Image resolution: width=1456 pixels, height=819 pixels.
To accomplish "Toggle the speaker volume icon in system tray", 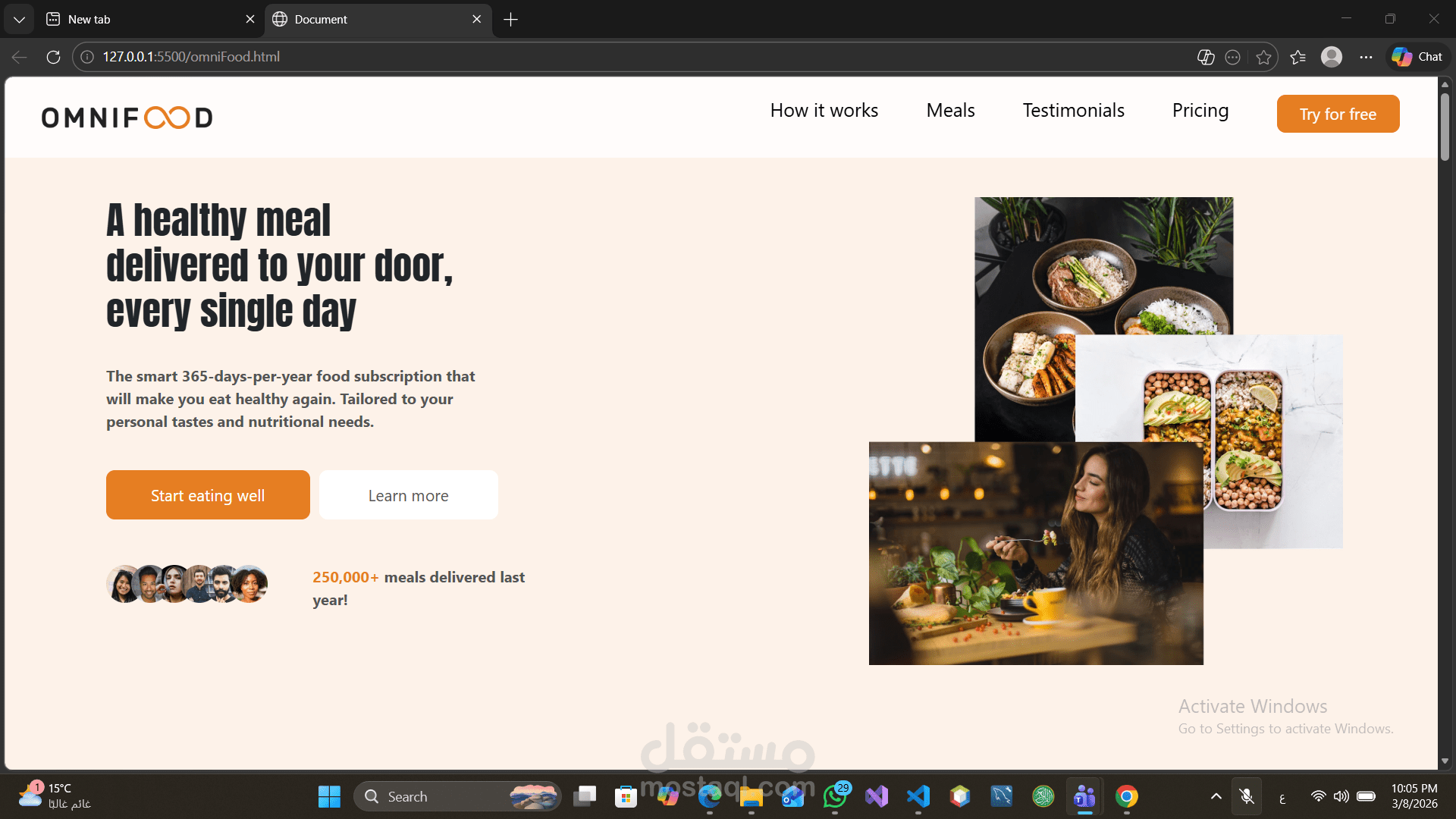I will coord(1341,796).
